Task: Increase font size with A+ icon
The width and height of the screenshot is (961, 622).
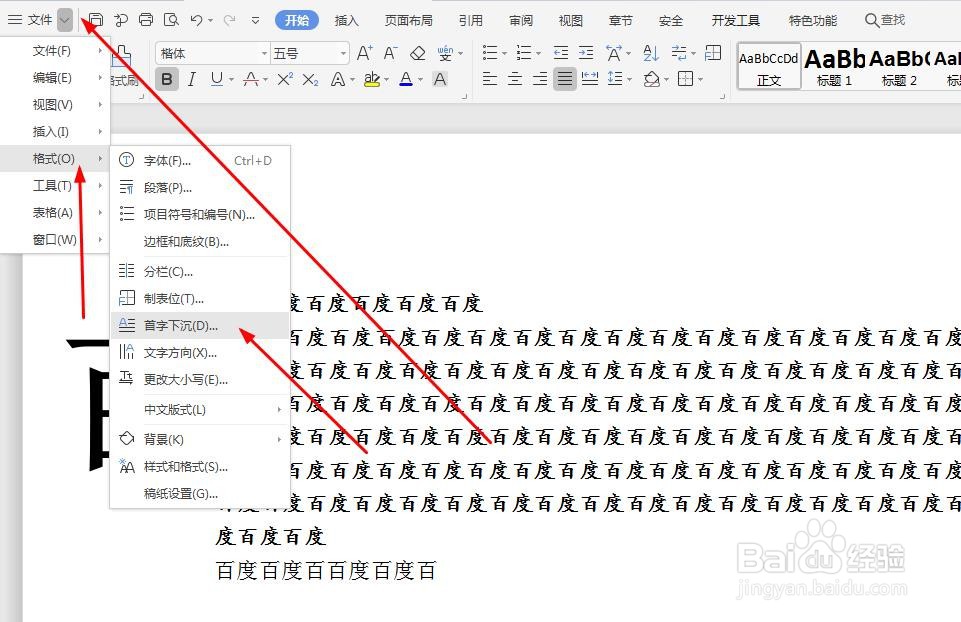Action: click(365, 53)
